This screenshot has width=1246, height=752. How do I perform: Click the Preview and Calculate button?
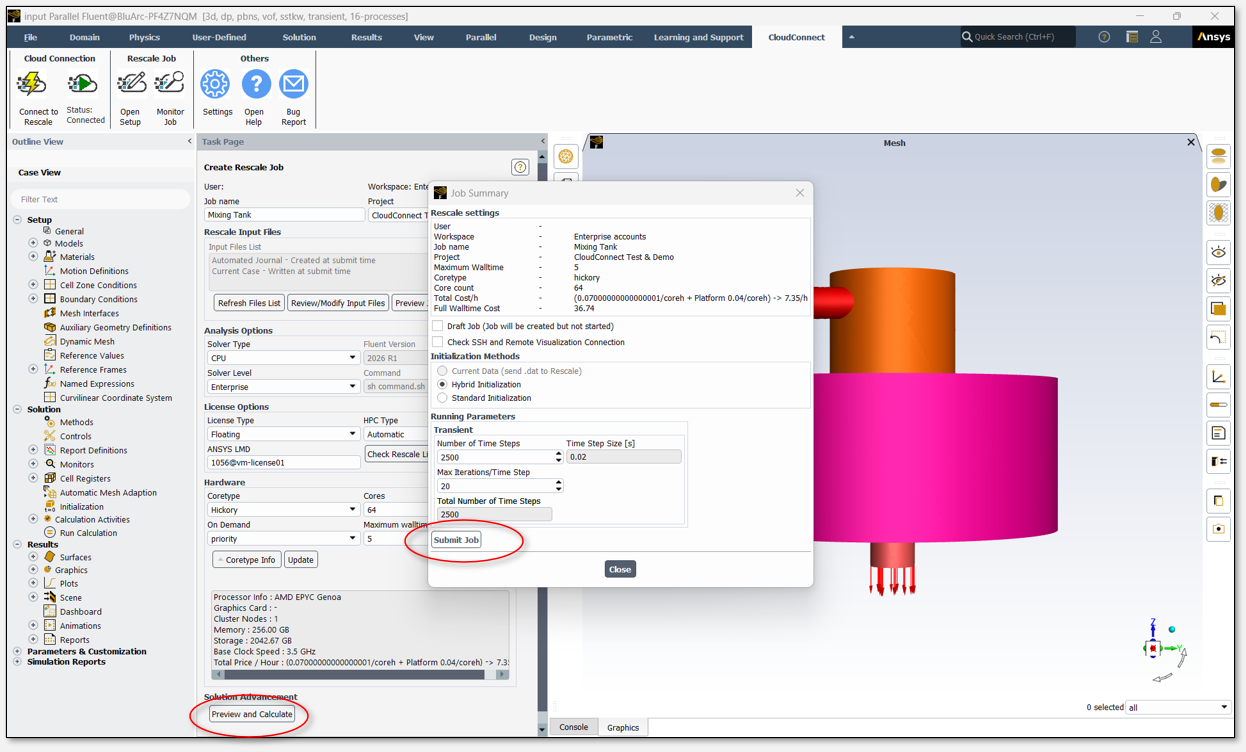(x=251, y=714)
